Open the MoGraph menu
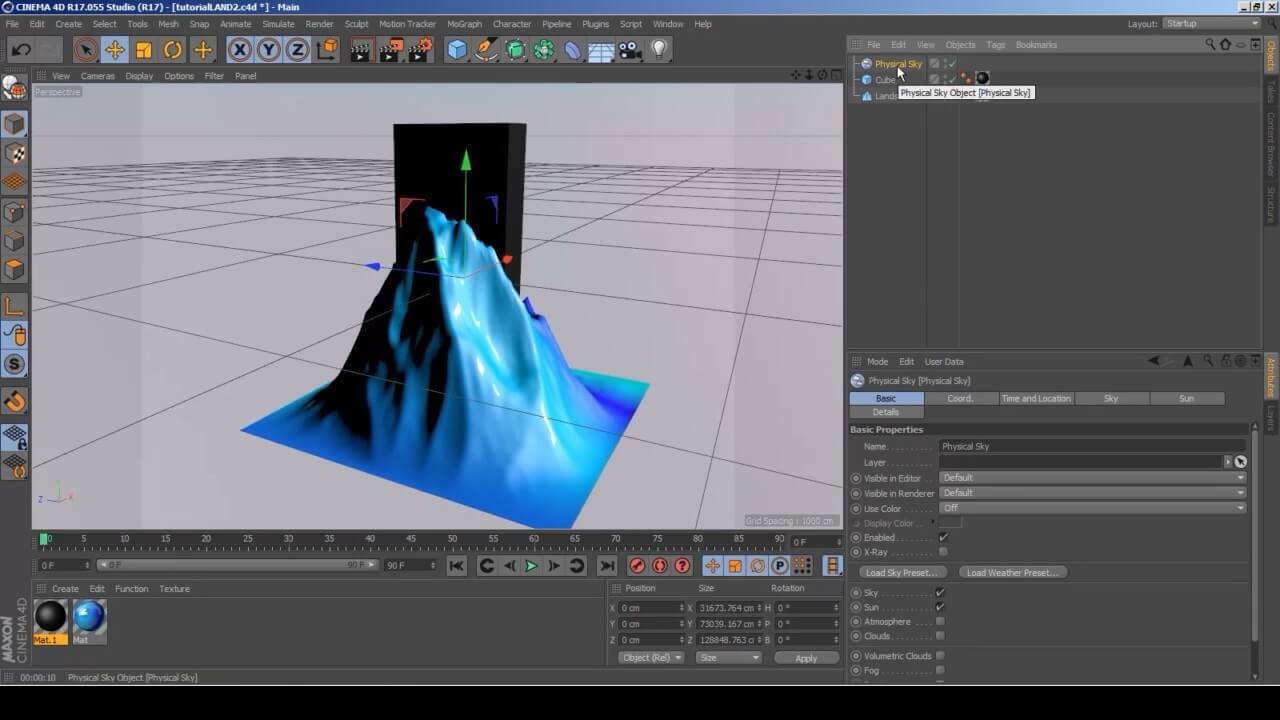Viewport: 1280px width, 720px height. coord(464,24)
